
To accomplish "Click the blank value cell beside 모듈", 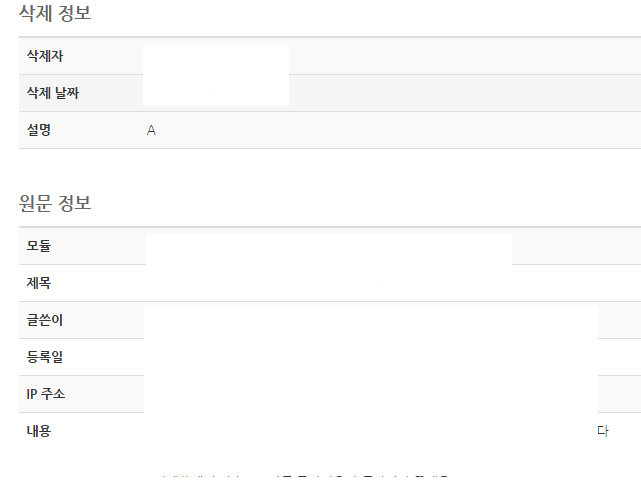I will click(329, 249).
